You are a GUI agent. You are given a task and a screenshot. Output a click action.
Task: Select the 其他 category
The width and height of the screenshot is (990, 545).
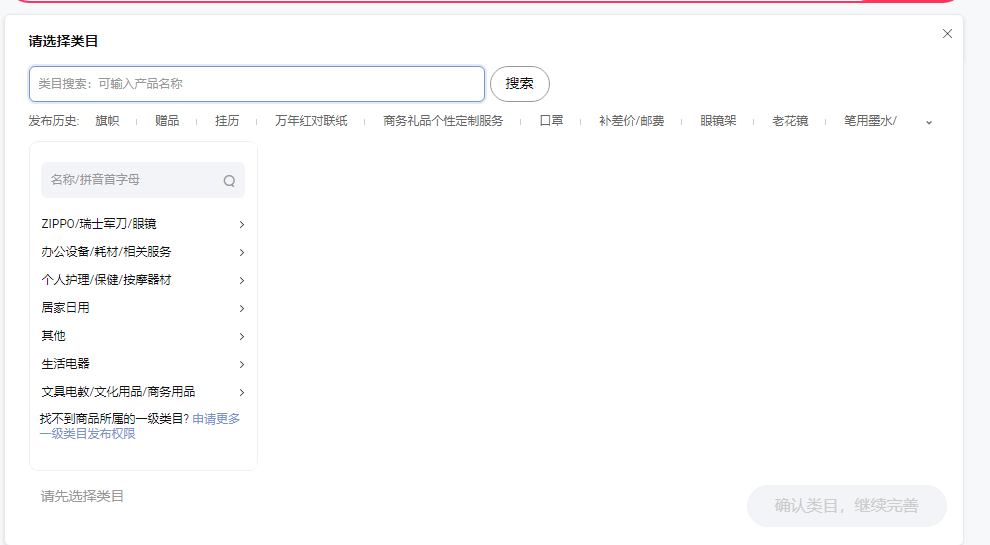tap(54, 336)
